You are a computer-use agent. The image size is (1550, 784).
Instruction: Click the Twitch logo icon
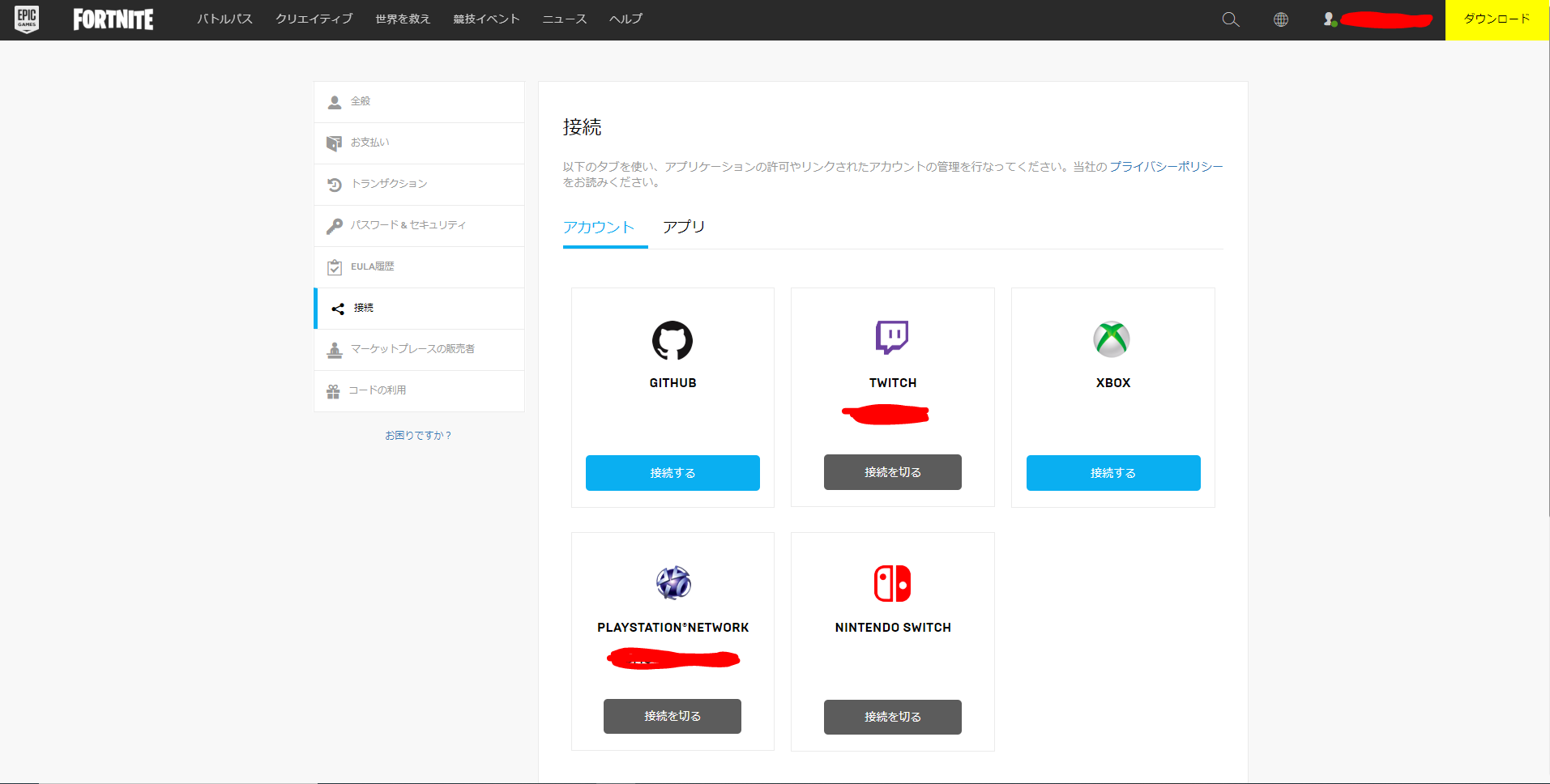[x=892, y=338]
